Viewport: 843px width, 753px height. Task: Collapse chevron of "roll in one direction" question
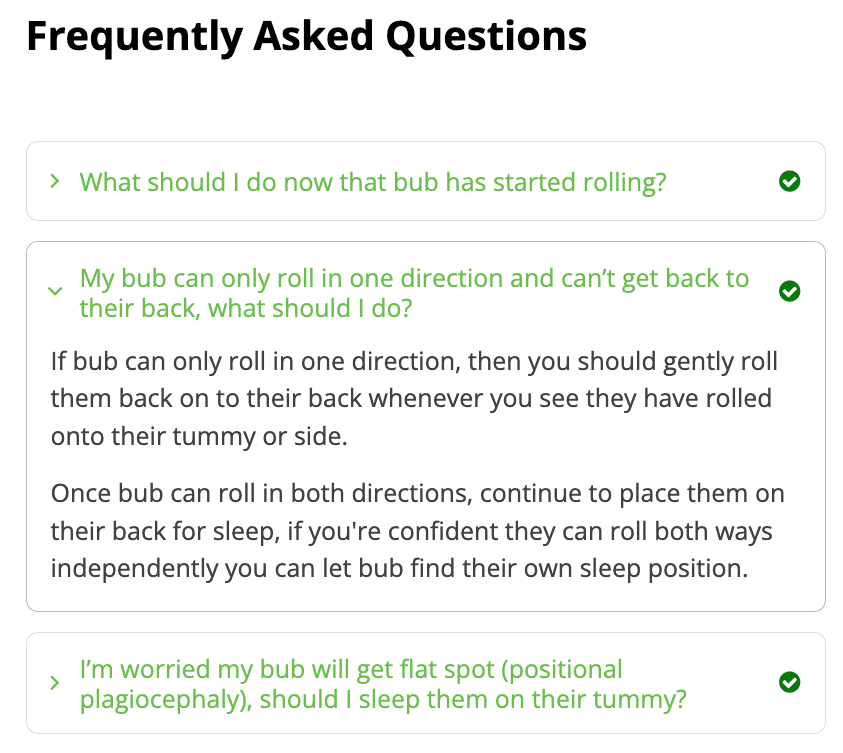(x=55, y=292)
